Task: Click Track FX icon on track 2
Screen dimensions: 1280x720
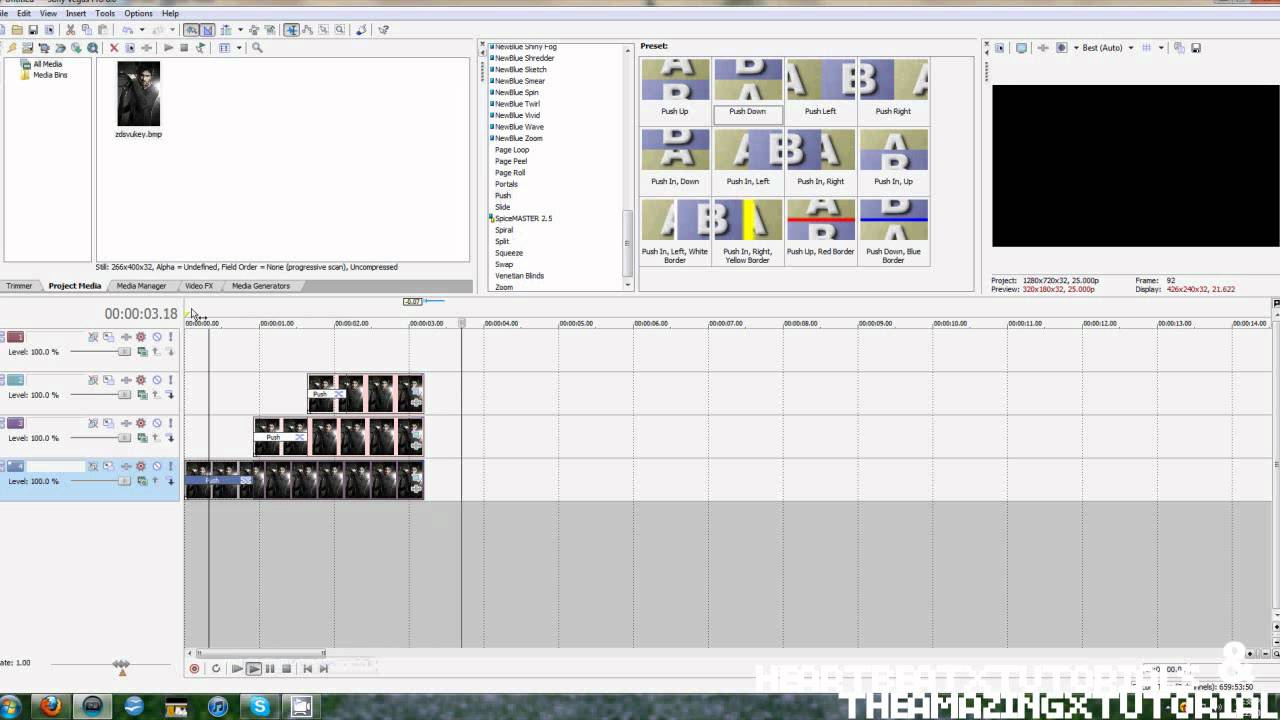Action: [x=126, y=380]
